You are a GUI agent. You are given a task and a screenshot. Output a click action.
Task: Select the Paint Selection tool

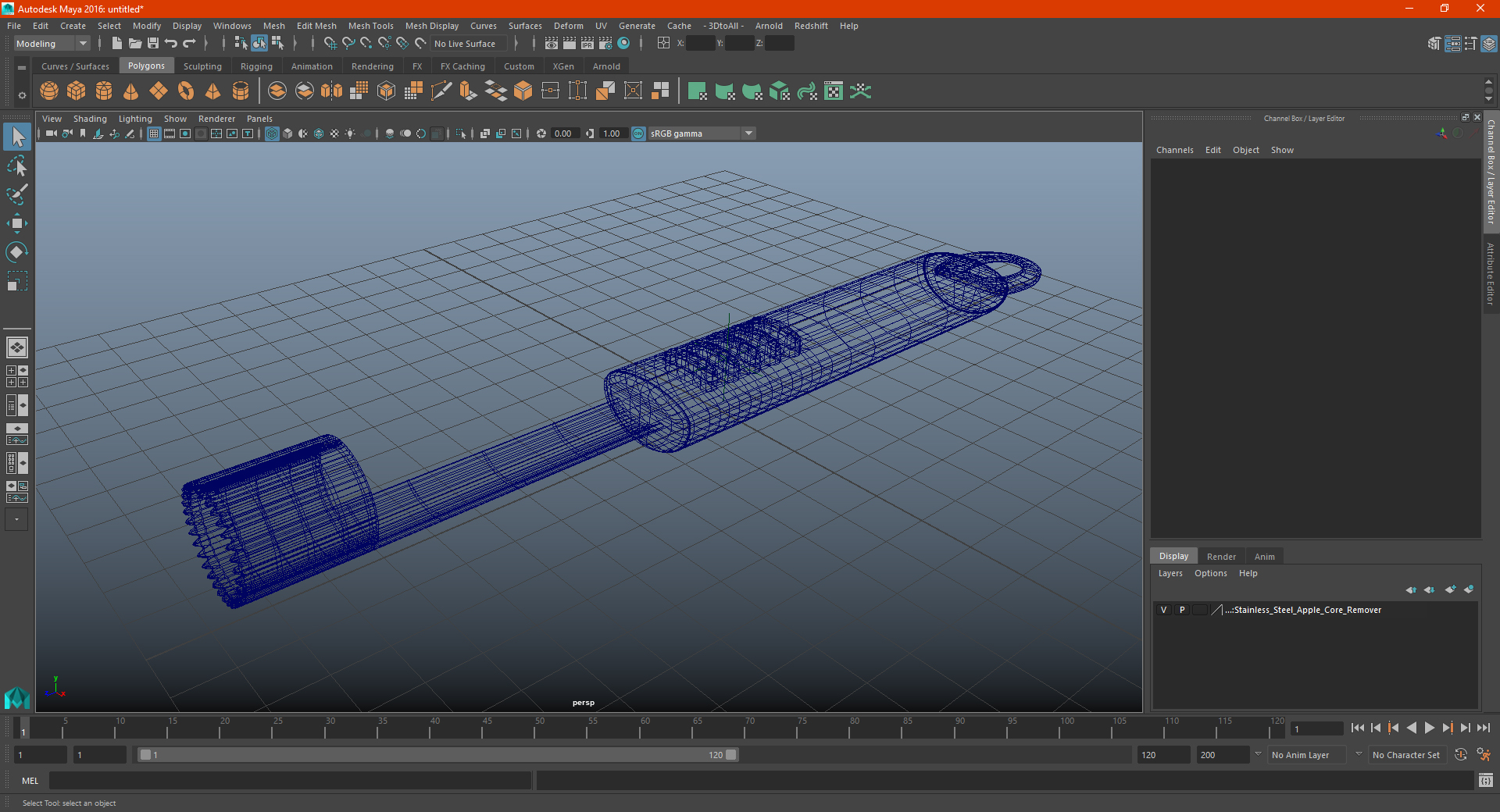pyautogui.click(x=16, y=194)
